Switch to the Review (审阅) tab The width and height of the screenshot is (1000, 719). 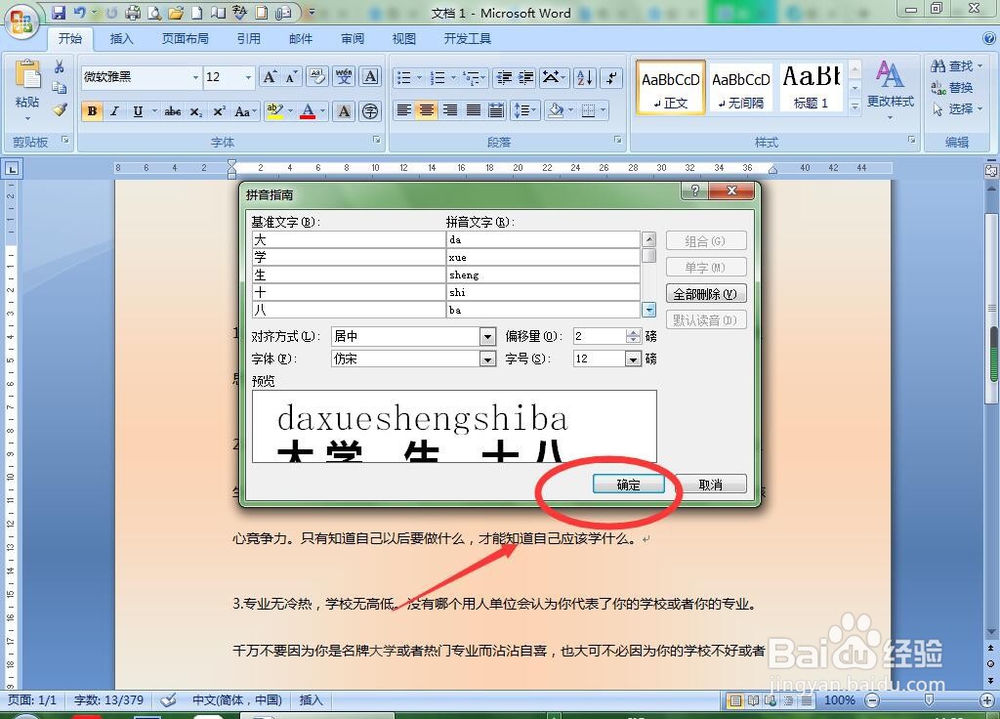coord(352,39)
